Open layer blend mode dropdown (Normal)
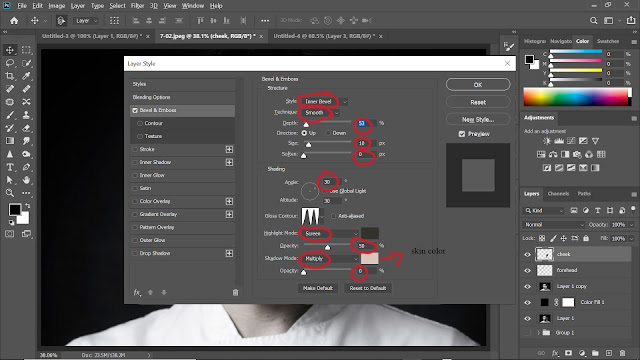 [554, 224]
